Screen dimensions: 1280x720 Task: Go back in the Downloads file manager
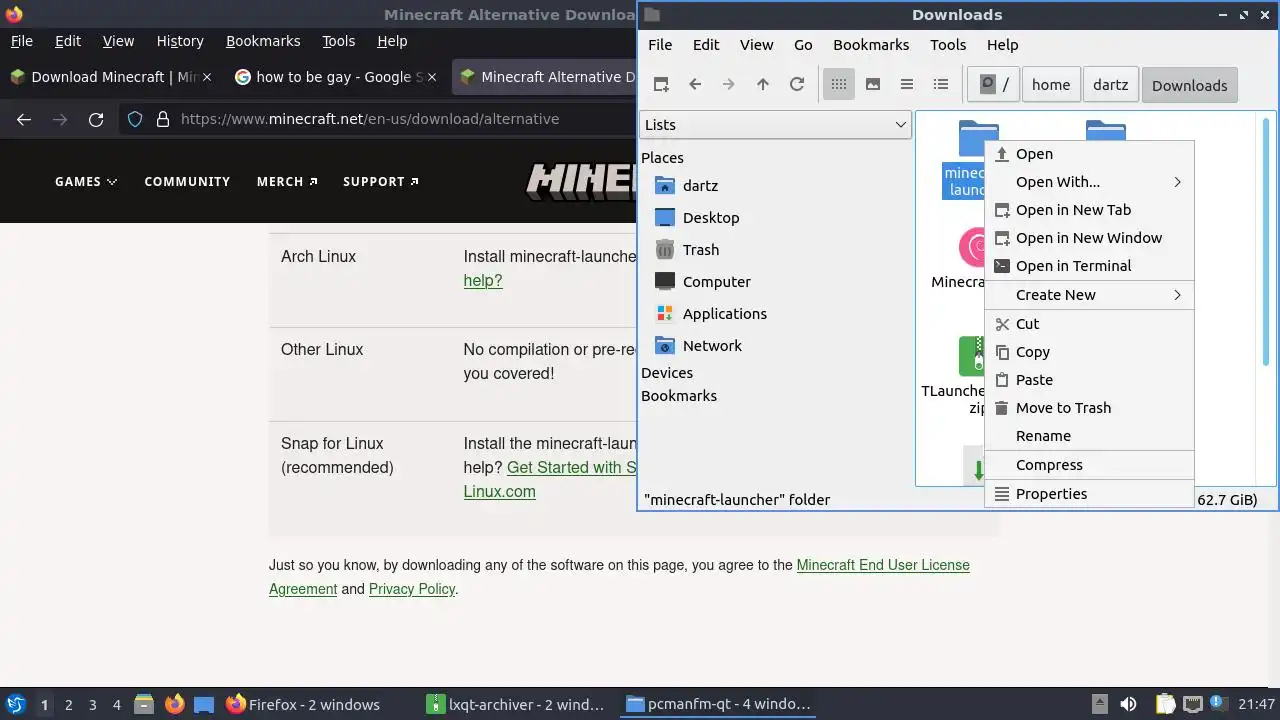(x=695, y=85)
